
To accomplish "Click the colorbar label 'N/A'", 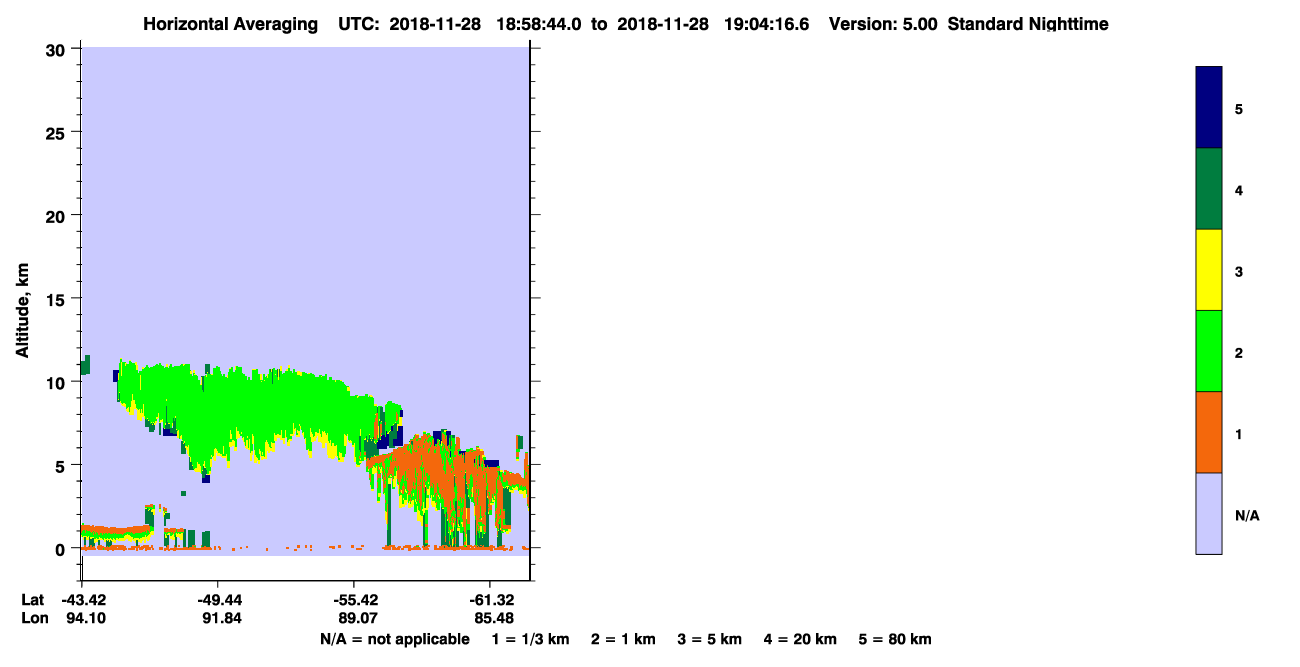I will coord(1247,516).
